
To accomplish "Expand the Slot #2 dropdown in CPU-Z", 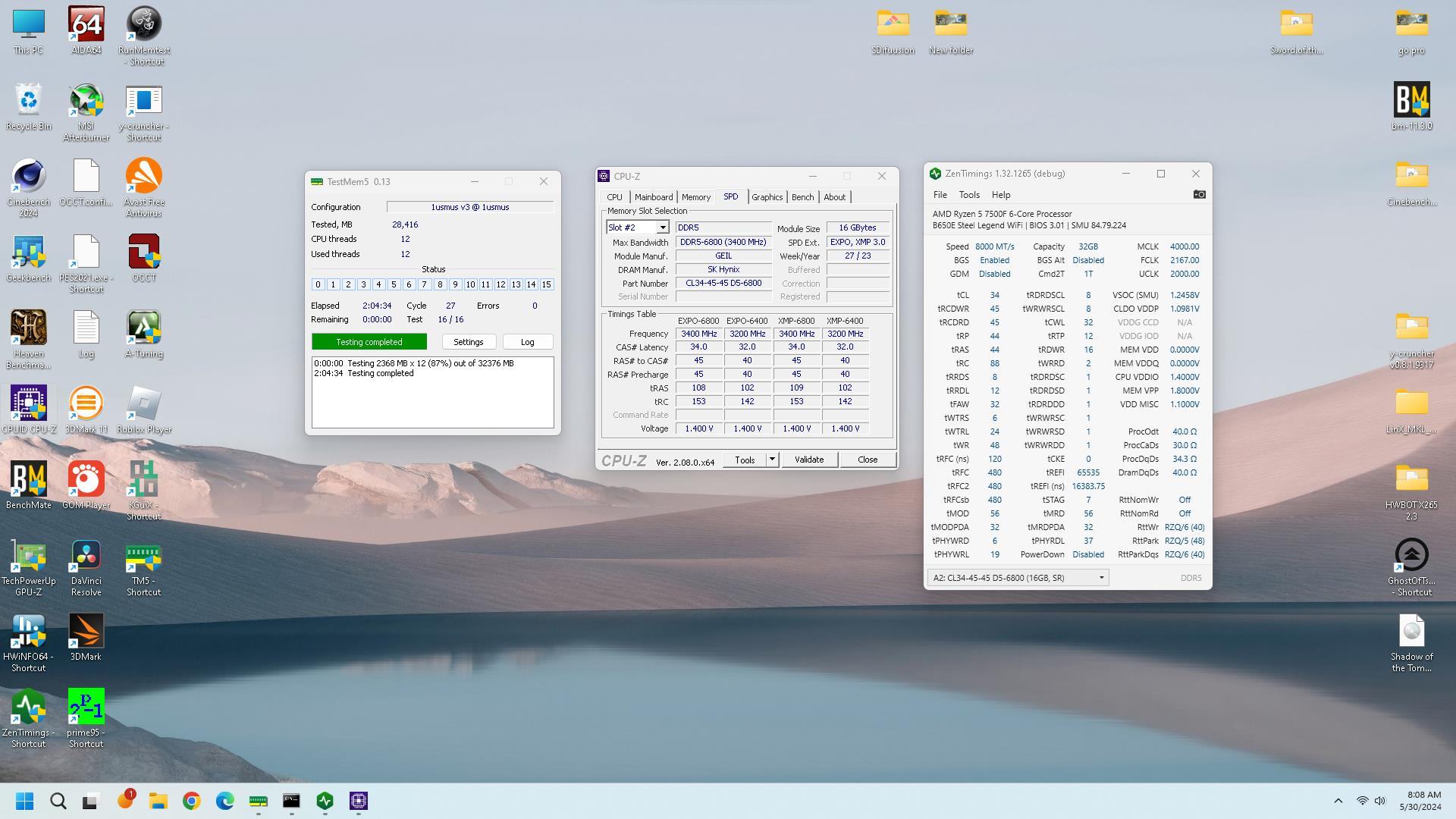I will (662, 227).
